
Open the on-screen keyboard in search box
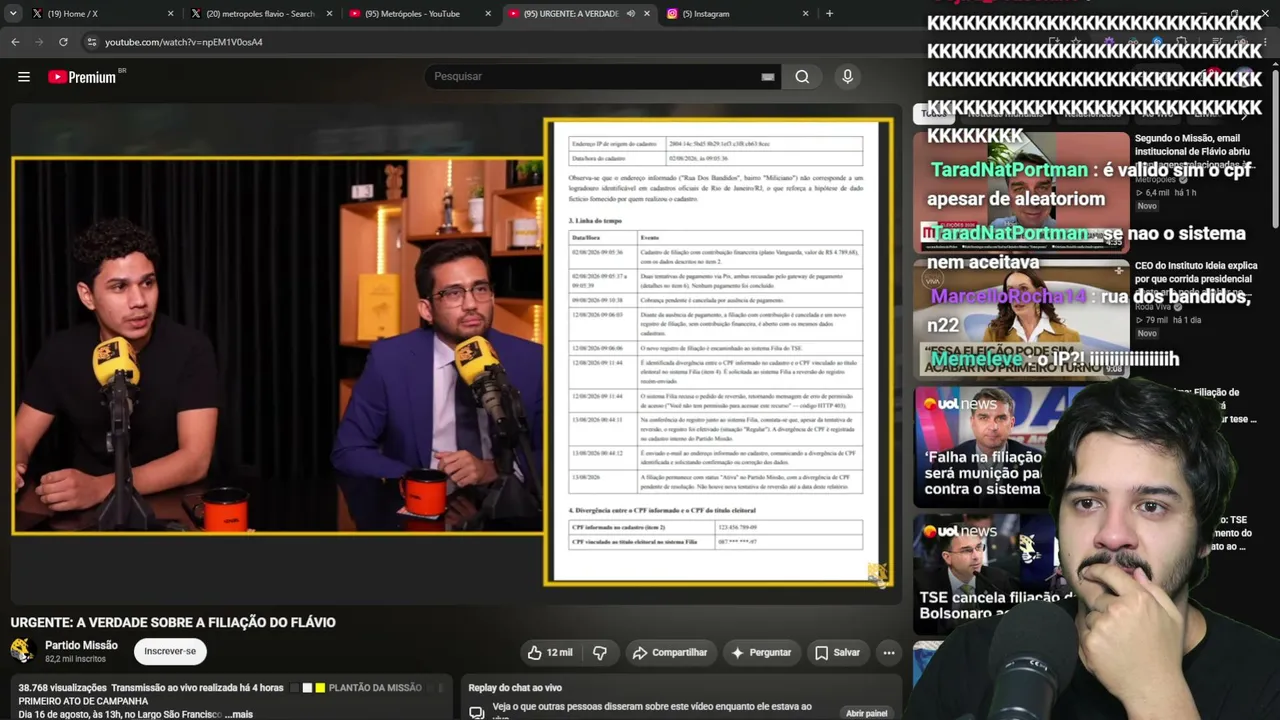click(768, 77)
